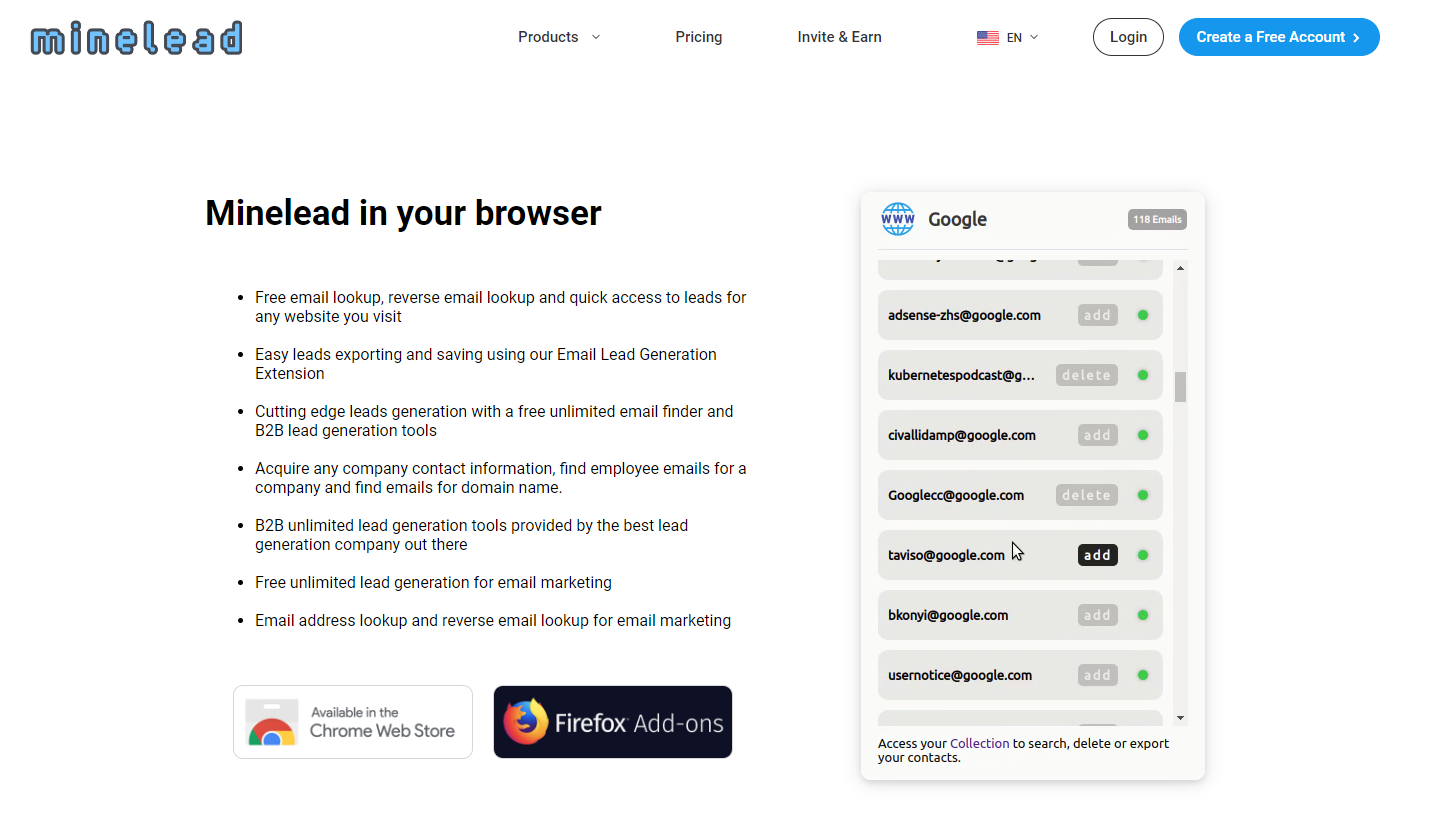Screen dimensions: 1433x829
Task: Click the 'Cutting edge leads generation' bullet
Action: (494, 421)
